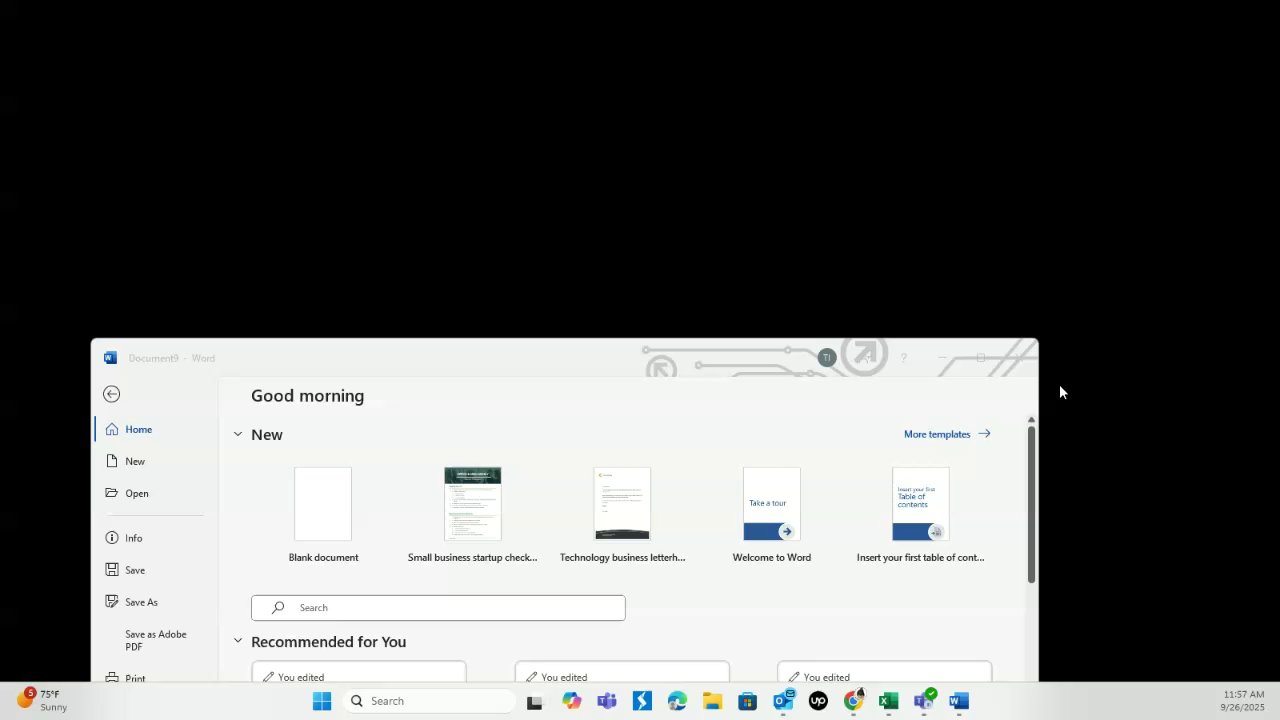
Task: Select Save as Adobe PDF
Action: (156, 640)
